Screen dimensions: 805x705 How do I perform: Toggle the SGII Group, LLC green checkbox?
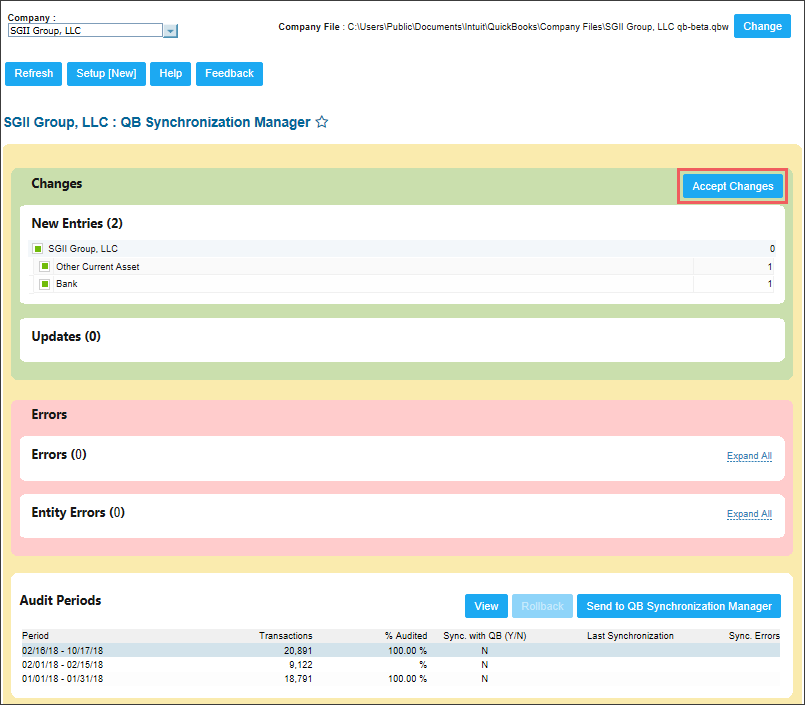(37, 249)
